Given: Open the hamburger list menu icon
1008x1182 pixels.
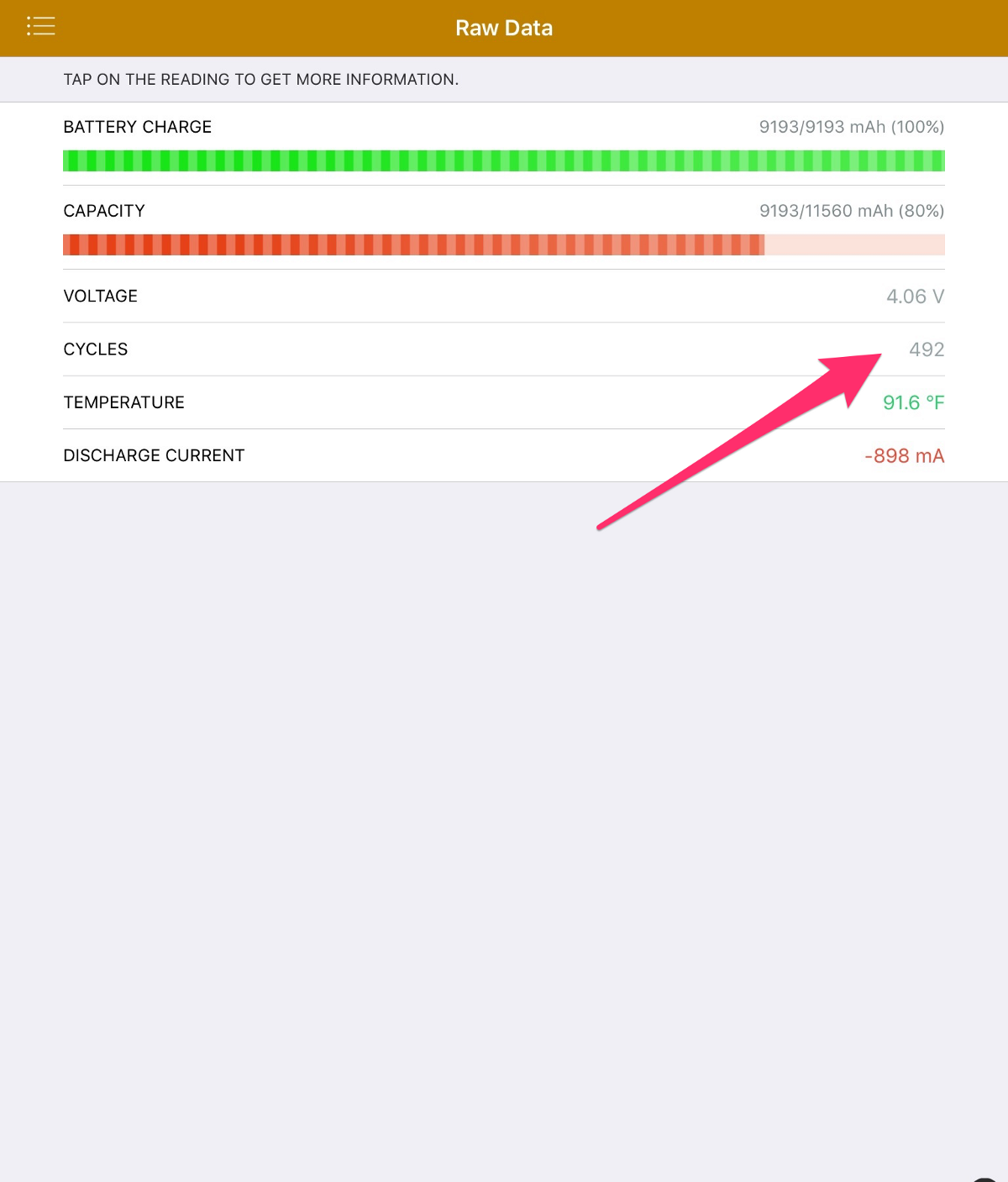Looking at the screenshot, I should (x=40, y=27).
